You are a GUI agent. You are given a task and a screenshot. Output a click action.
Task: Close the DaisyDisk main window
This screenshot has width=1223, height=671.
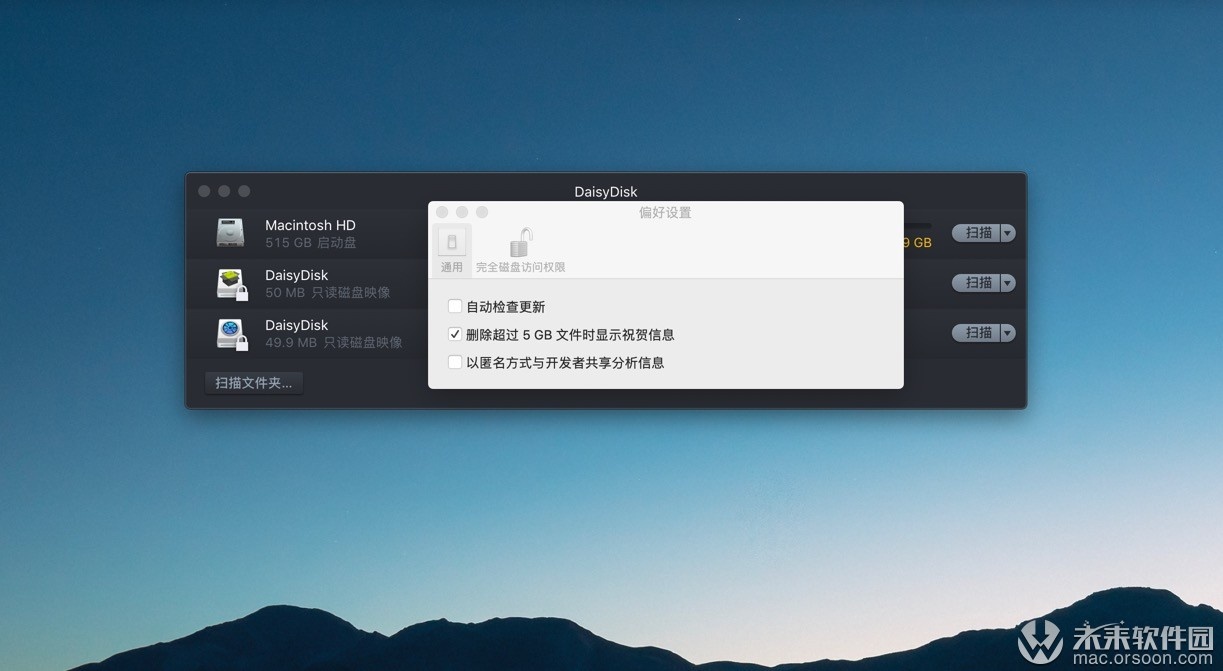click(x=204, y=191)
